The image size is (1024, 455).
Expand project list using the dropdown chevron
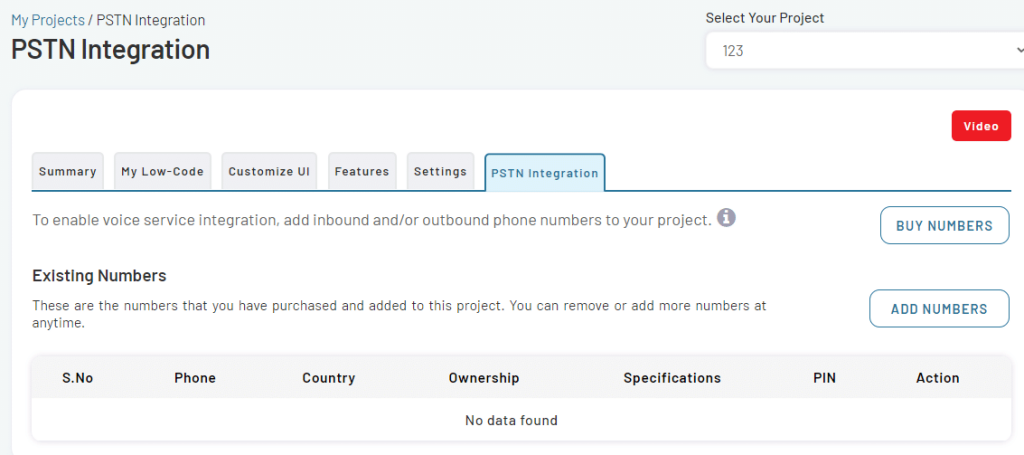1019,50
